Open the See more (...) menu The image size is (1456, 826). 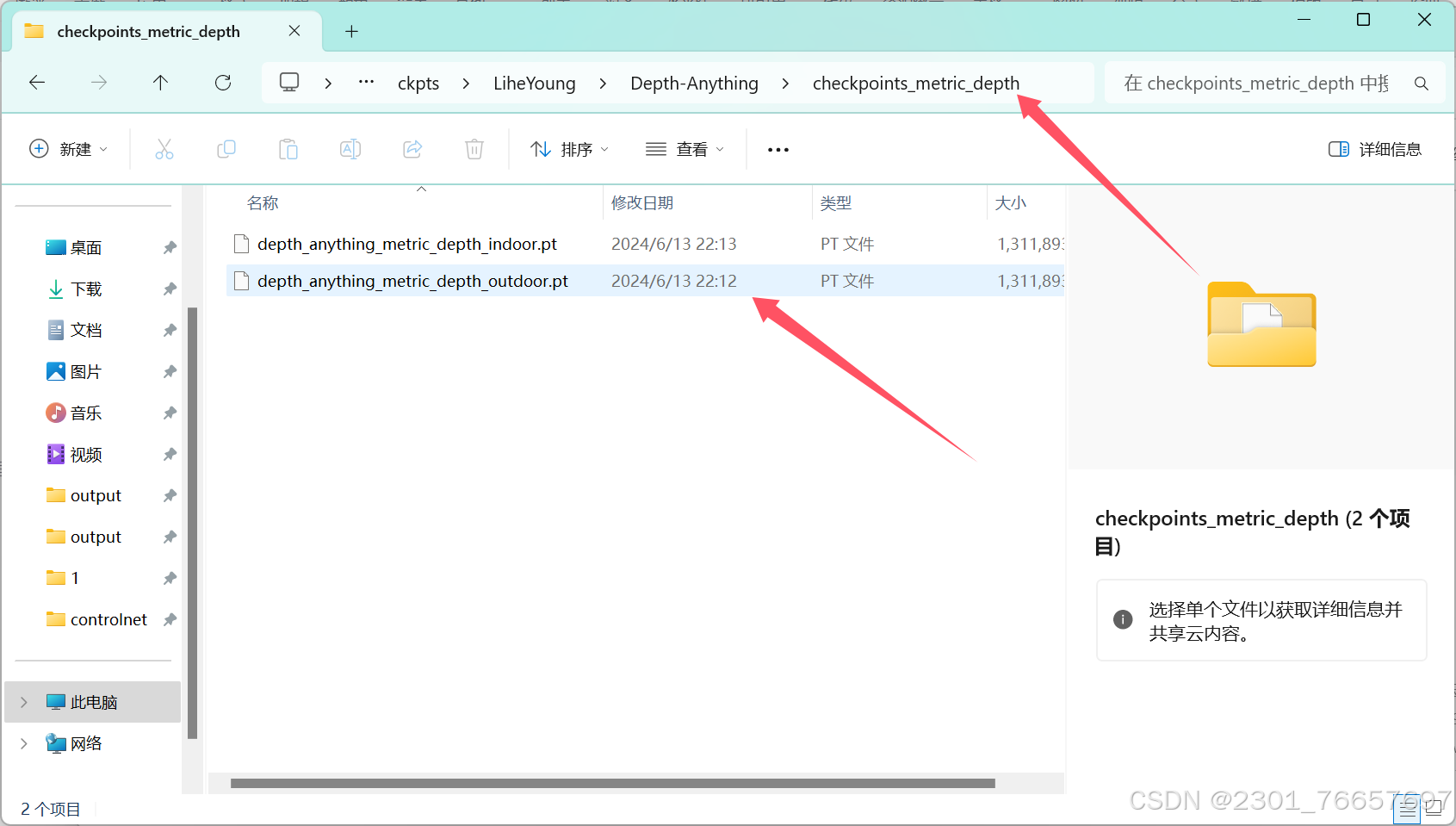pos(778,148)
